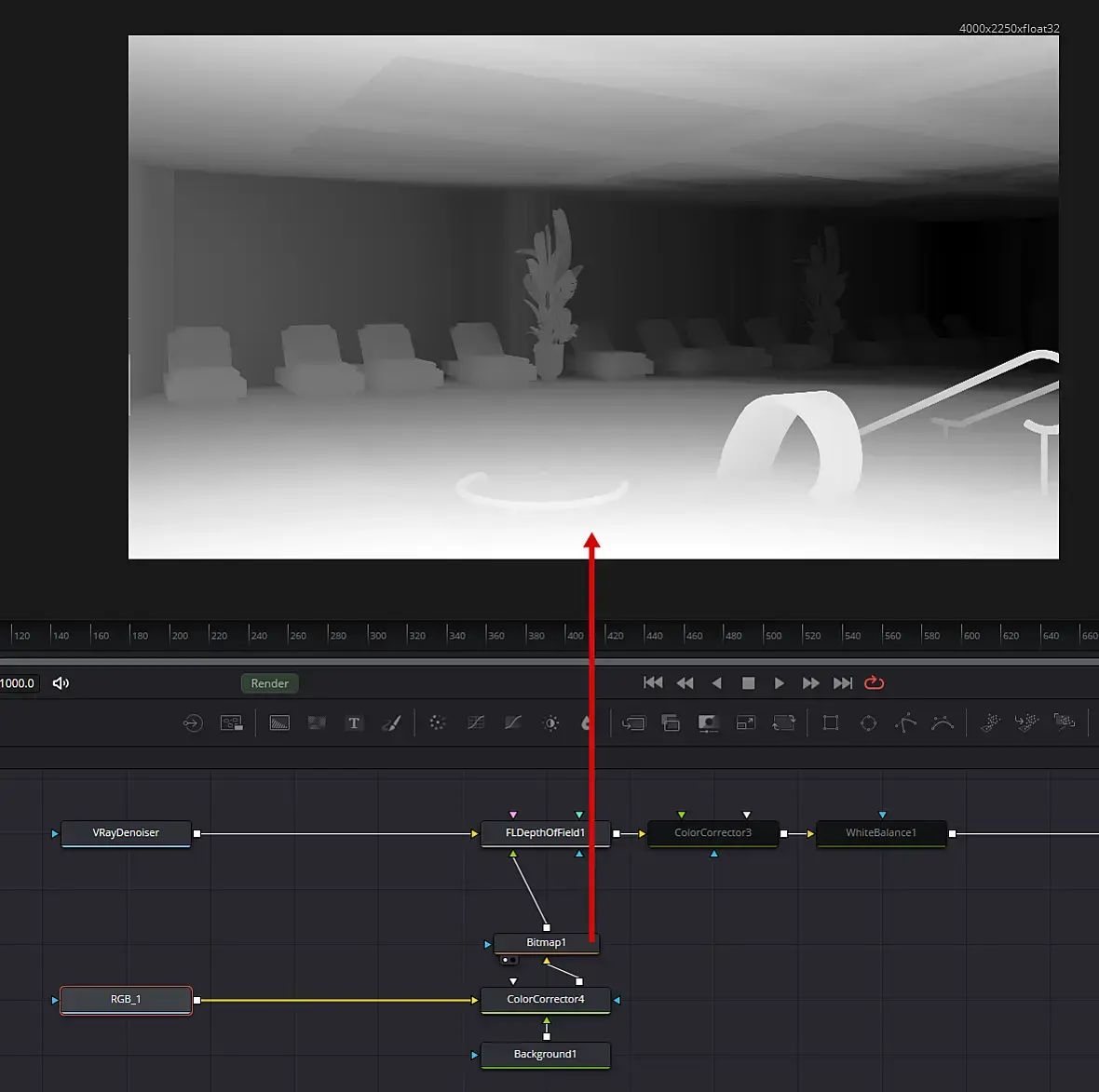Stop playback
This screenshot has height=1092, width=1099.
pos(749,683)
